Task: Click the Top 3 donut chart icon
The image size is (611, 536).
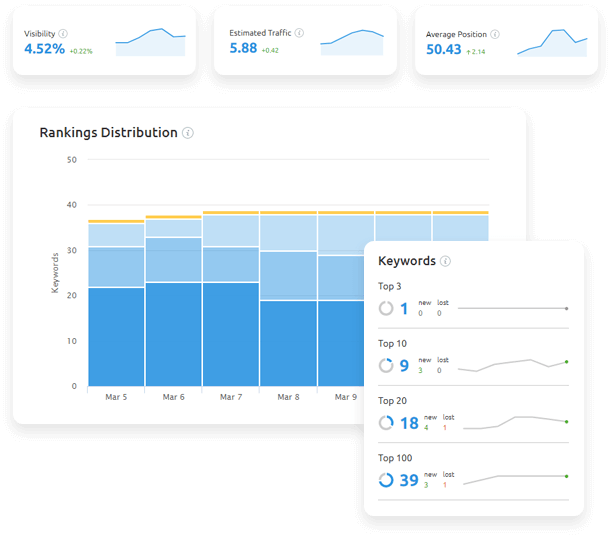Action: tap(386, 309)
